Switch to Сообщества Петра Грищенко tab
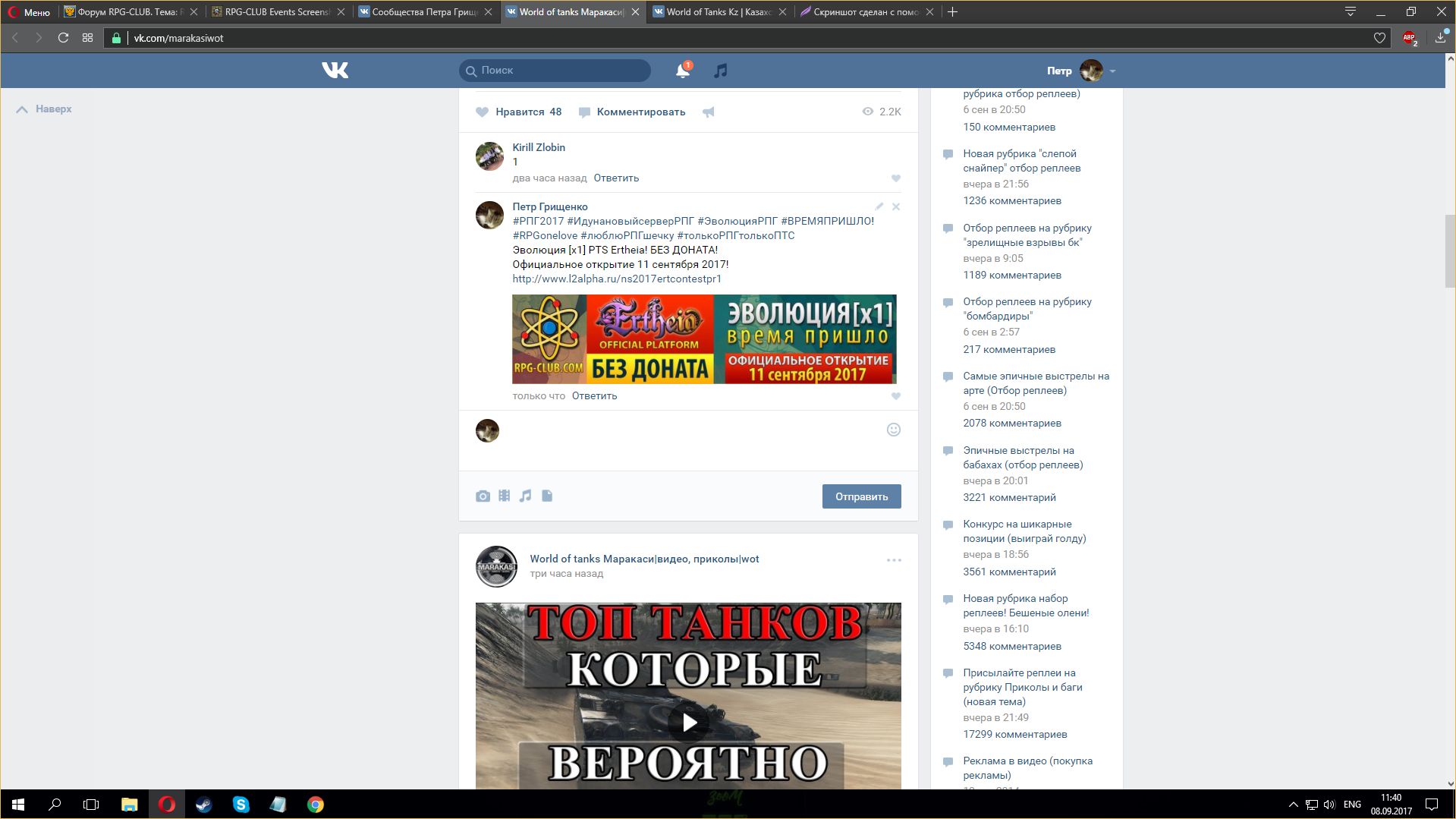This screenshot has width=1456, height=819. coord(424,12)
